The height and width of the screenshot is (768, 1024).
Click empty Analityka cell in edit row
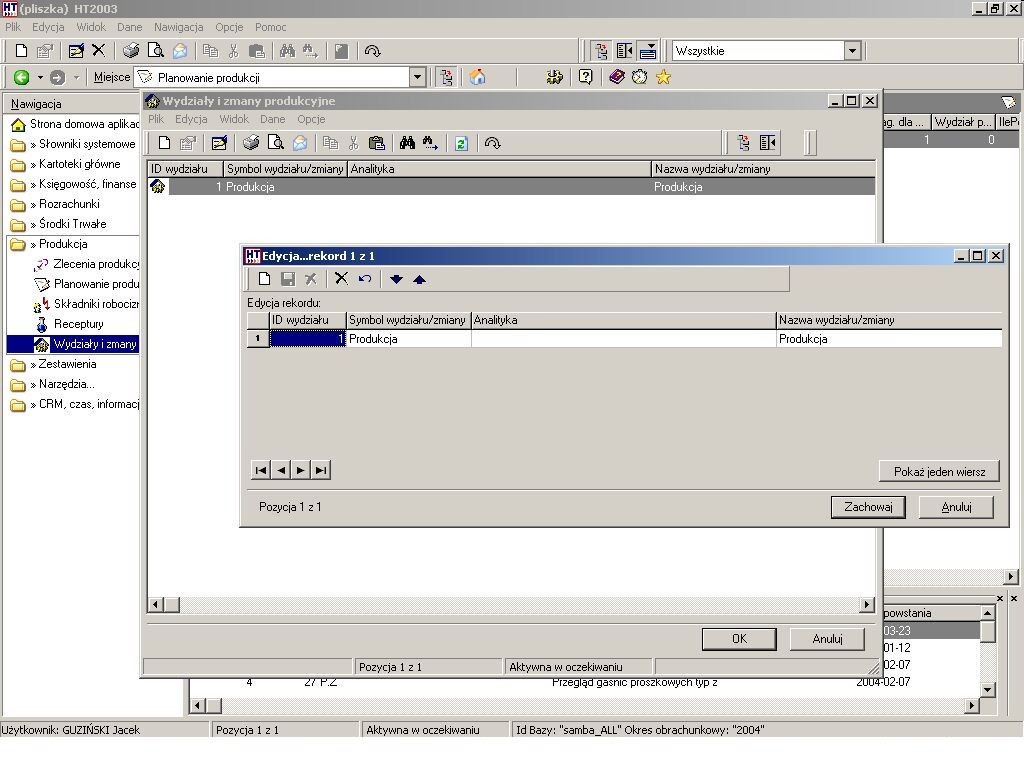624,338
